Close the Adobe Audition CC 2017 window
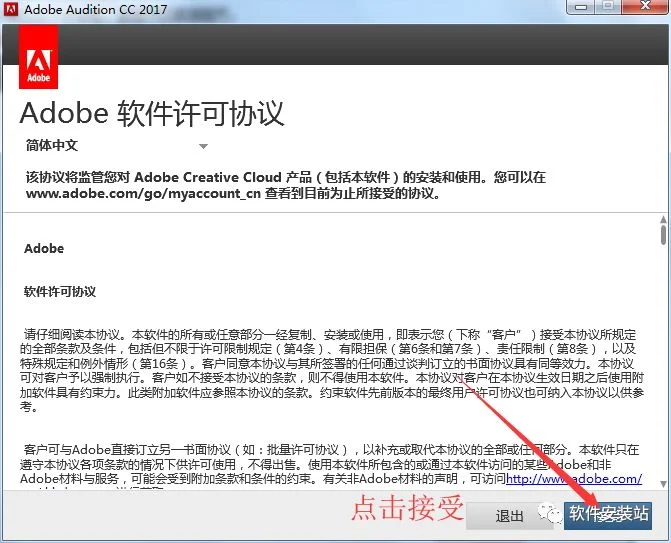671x543 pixels. click(x=645, y=6)
